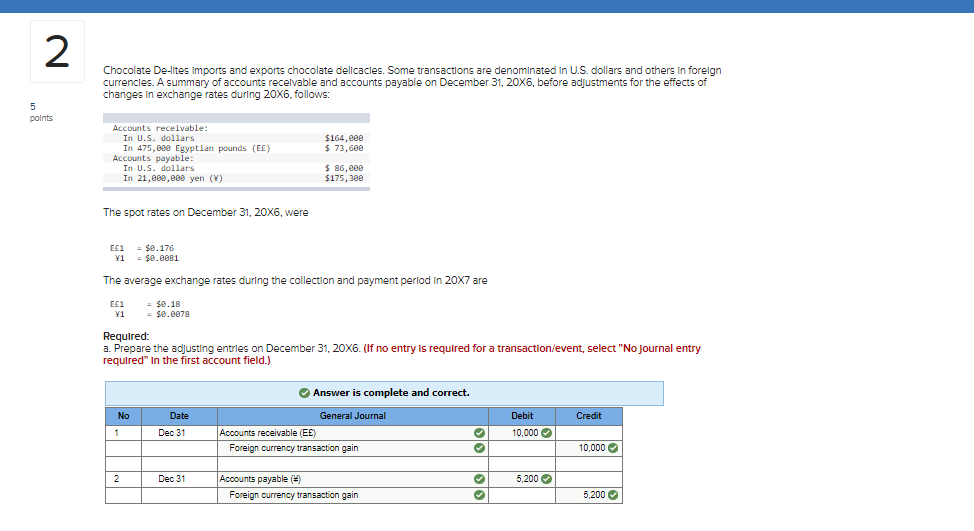Click the spot rate 'E£1 = $0.176'
Image resolution: width=974 pixels, height=531 pixels.
coord(142,248)
